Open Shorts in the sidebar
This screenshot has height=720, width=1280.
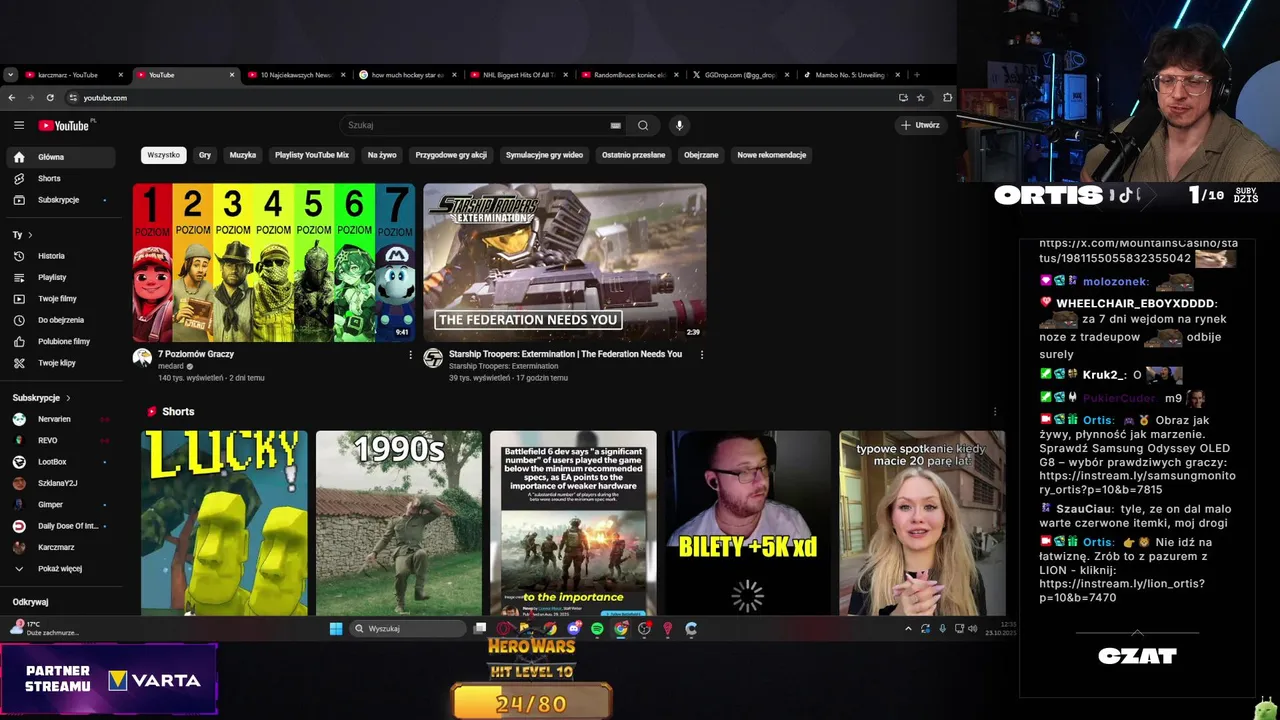60,178
